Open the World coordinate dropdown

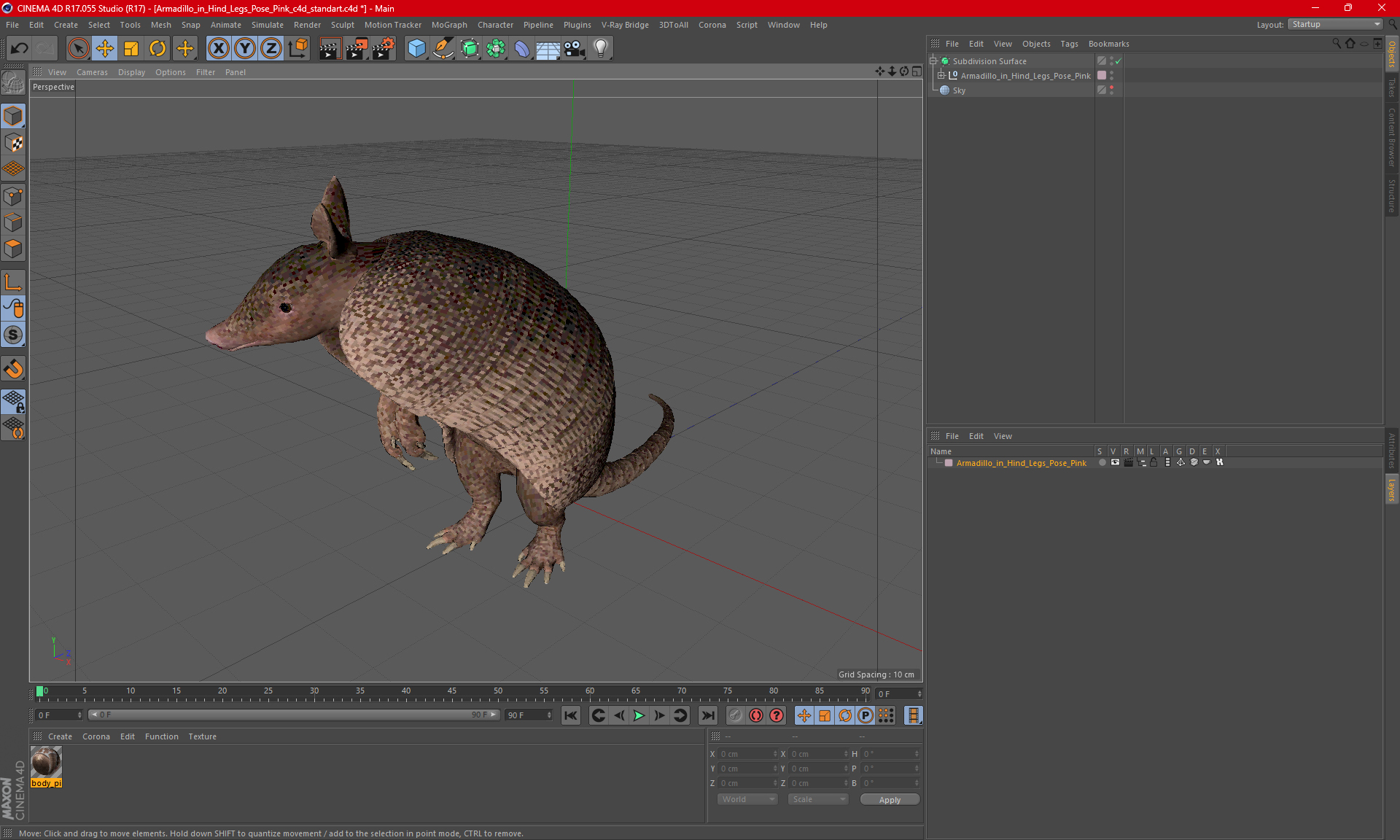coord(747,799)
